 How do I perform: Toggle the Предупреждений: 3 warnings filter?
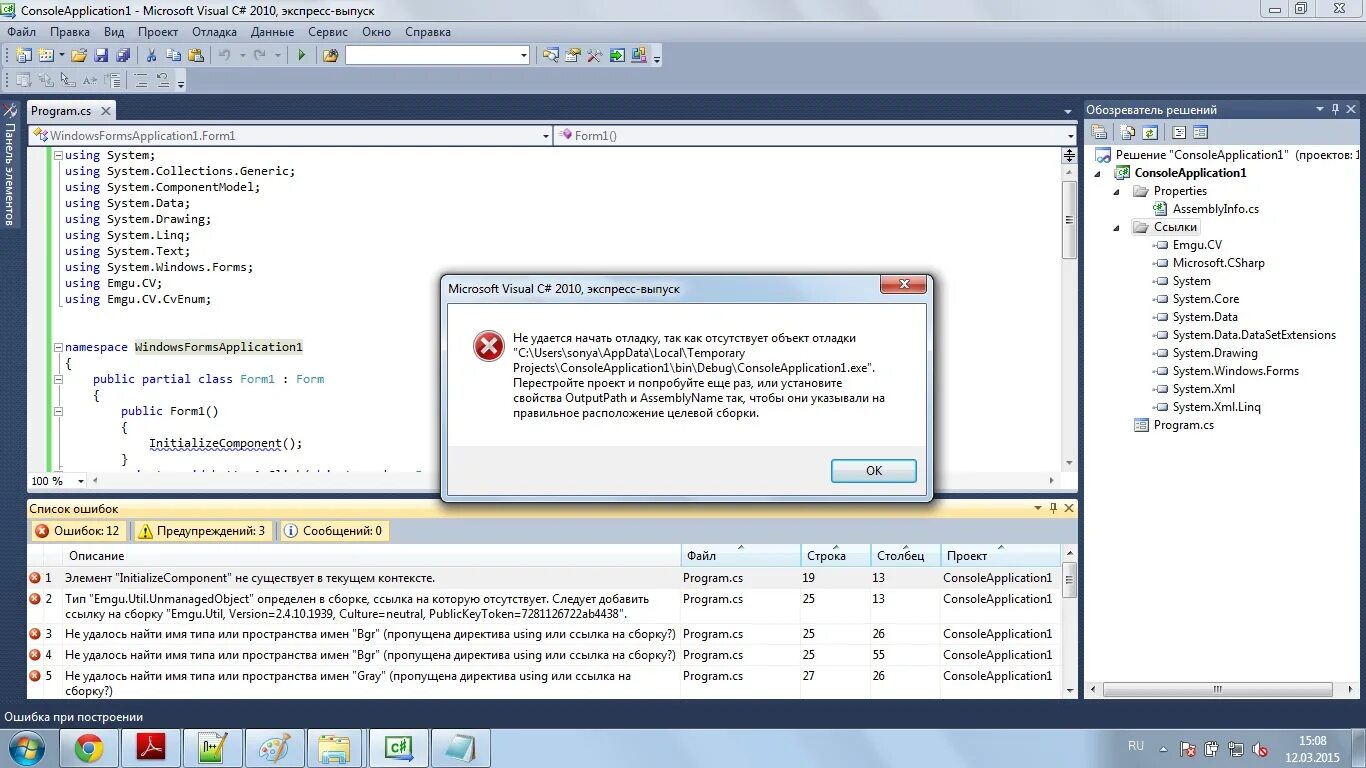(203, 531)
